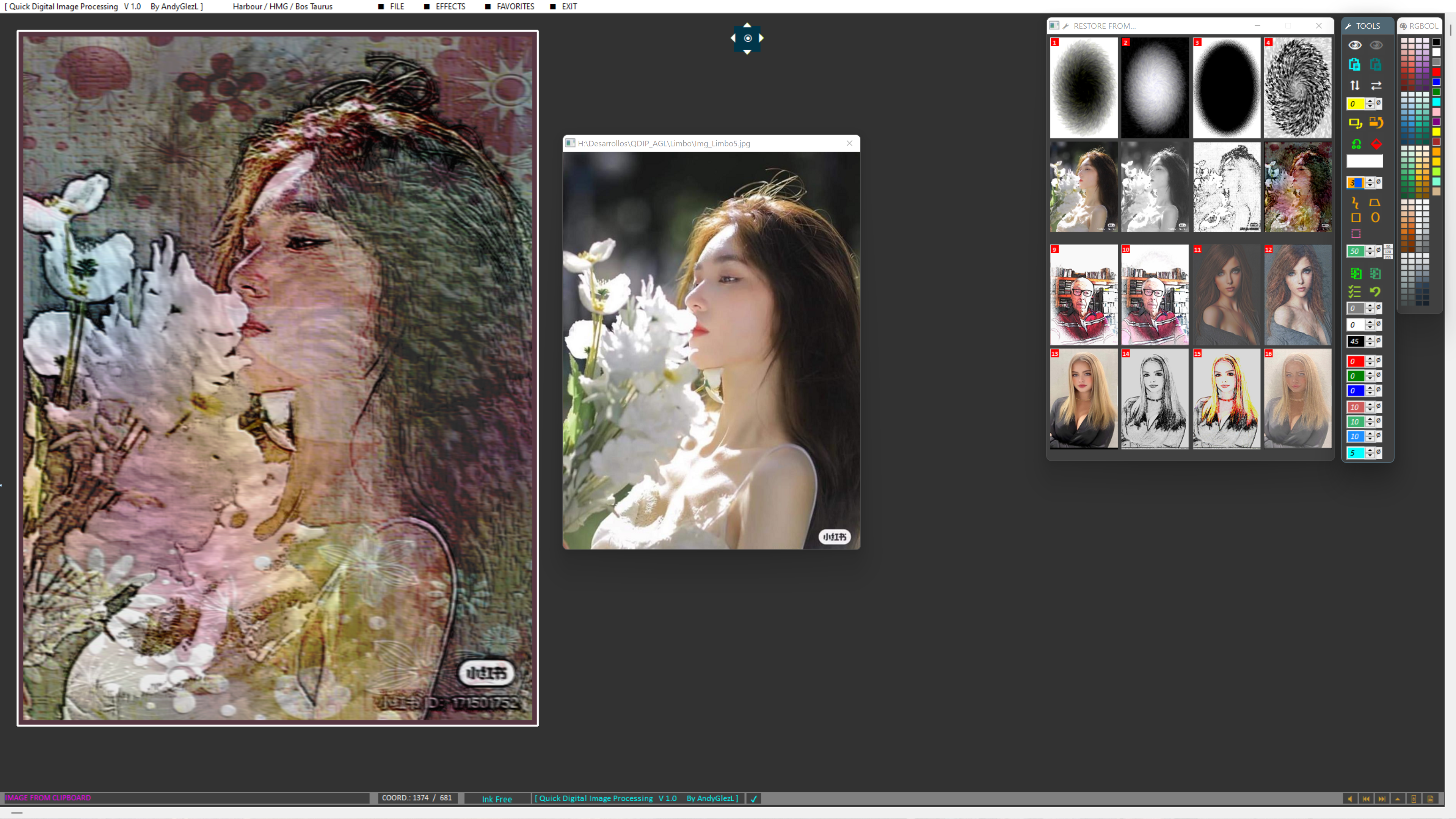Click the horizontal swap arrows icon
This screenshot has height=819, width=1456.
click(1376, 85)
